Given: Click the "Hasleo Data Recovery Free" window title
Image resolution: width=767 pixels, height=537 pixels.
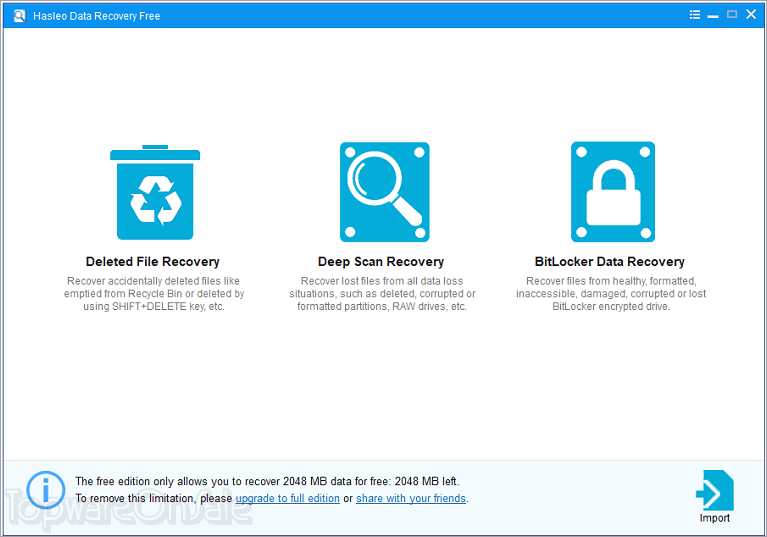Looking at the screenshot, I should (96, 16).
